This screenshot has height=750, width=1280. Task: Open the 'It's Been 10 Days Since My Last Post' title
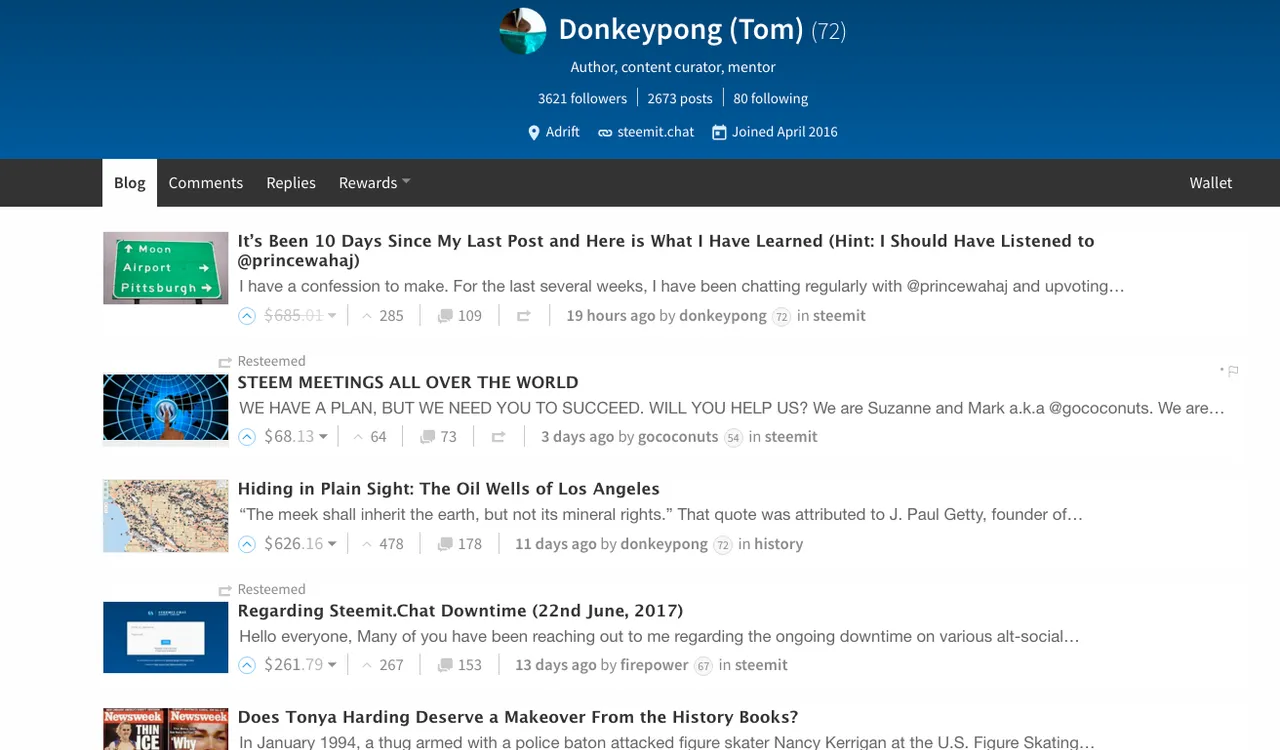click(666, 251)
